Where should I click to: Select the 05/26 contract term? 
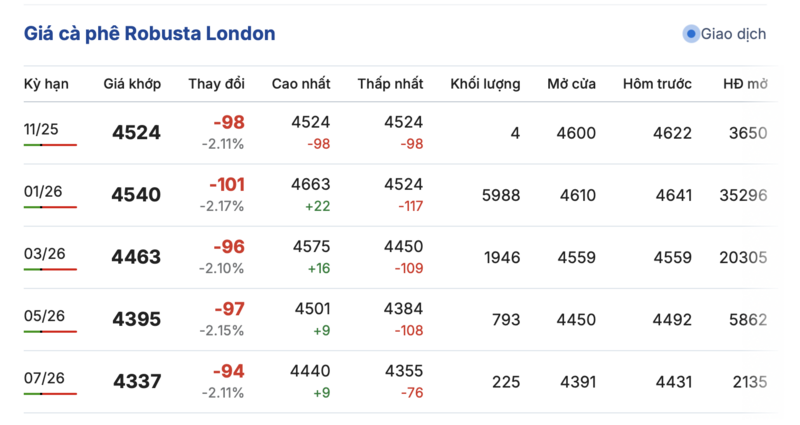coord(44,315)
